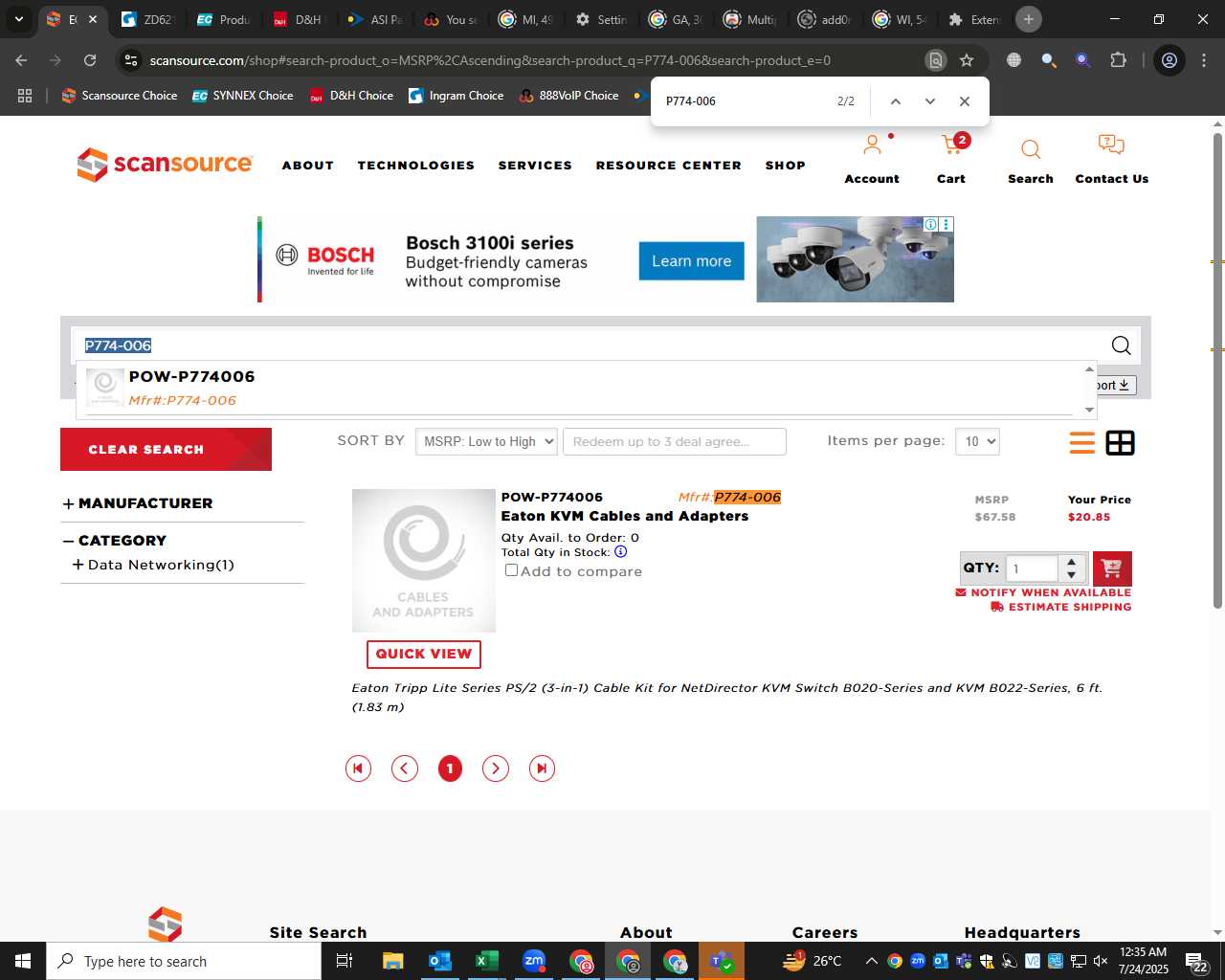The width and height of the screenshot is (1225, 980).
Task: Open the Shop menu
Action: tap(785, 166)
